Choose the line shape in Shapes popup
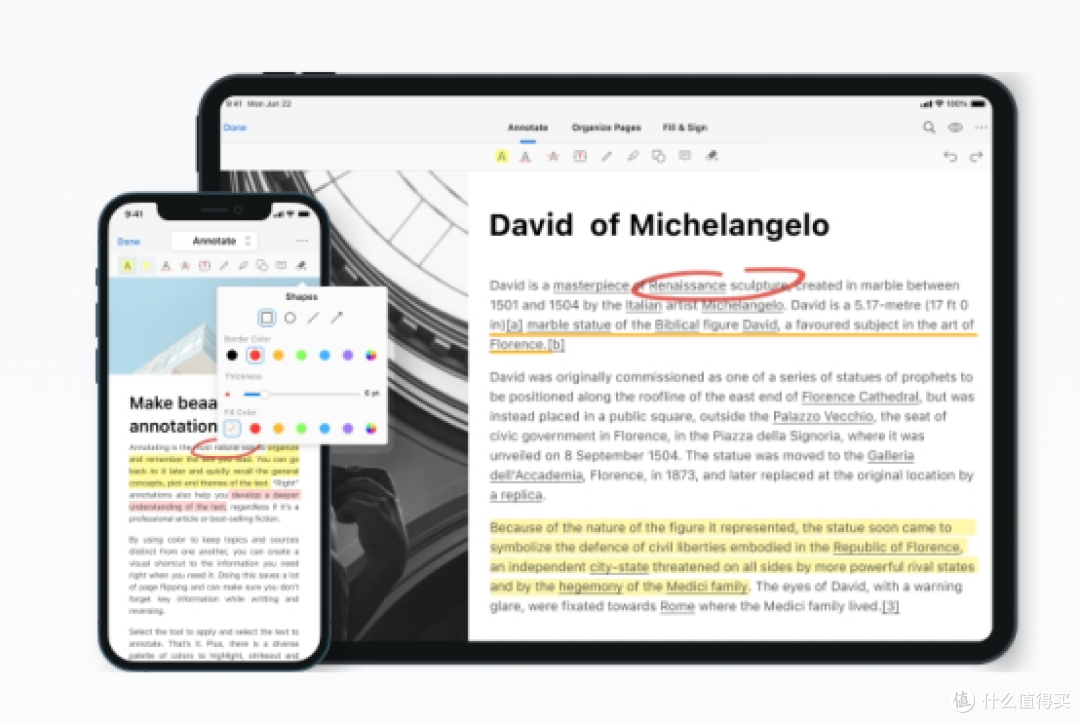This screenshot has width=1080, height=723. coord(313,317)
